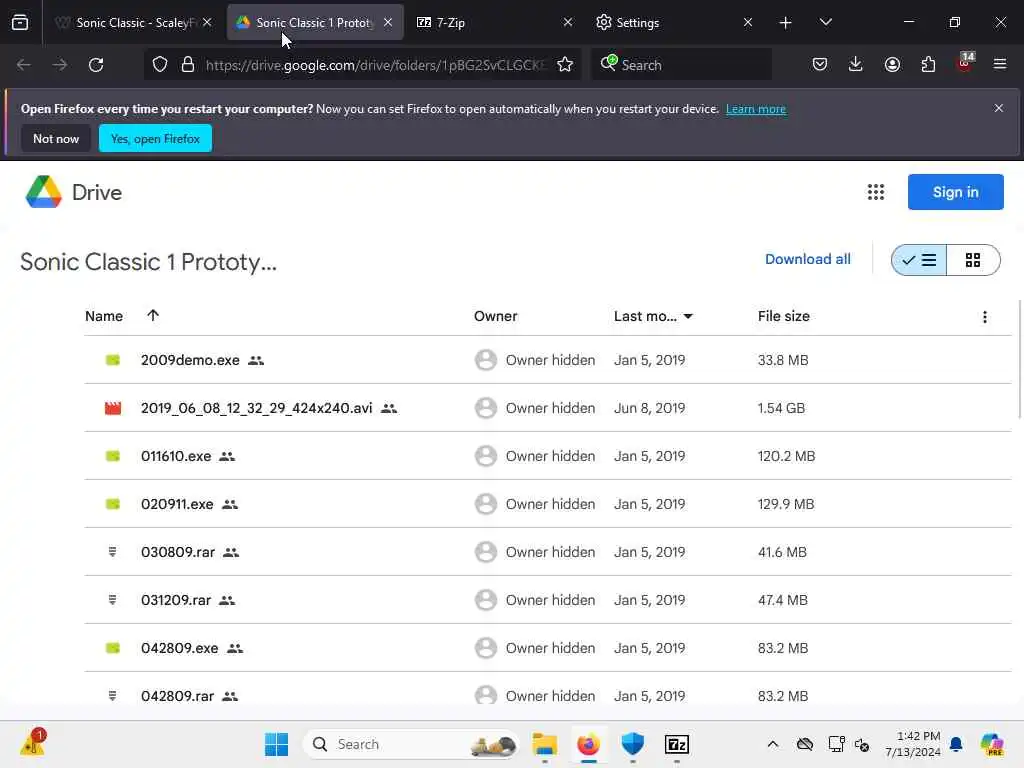The width and height of the screenshot is (1024, 768).
Task: Select 020911.exe file
Action: 177,504
